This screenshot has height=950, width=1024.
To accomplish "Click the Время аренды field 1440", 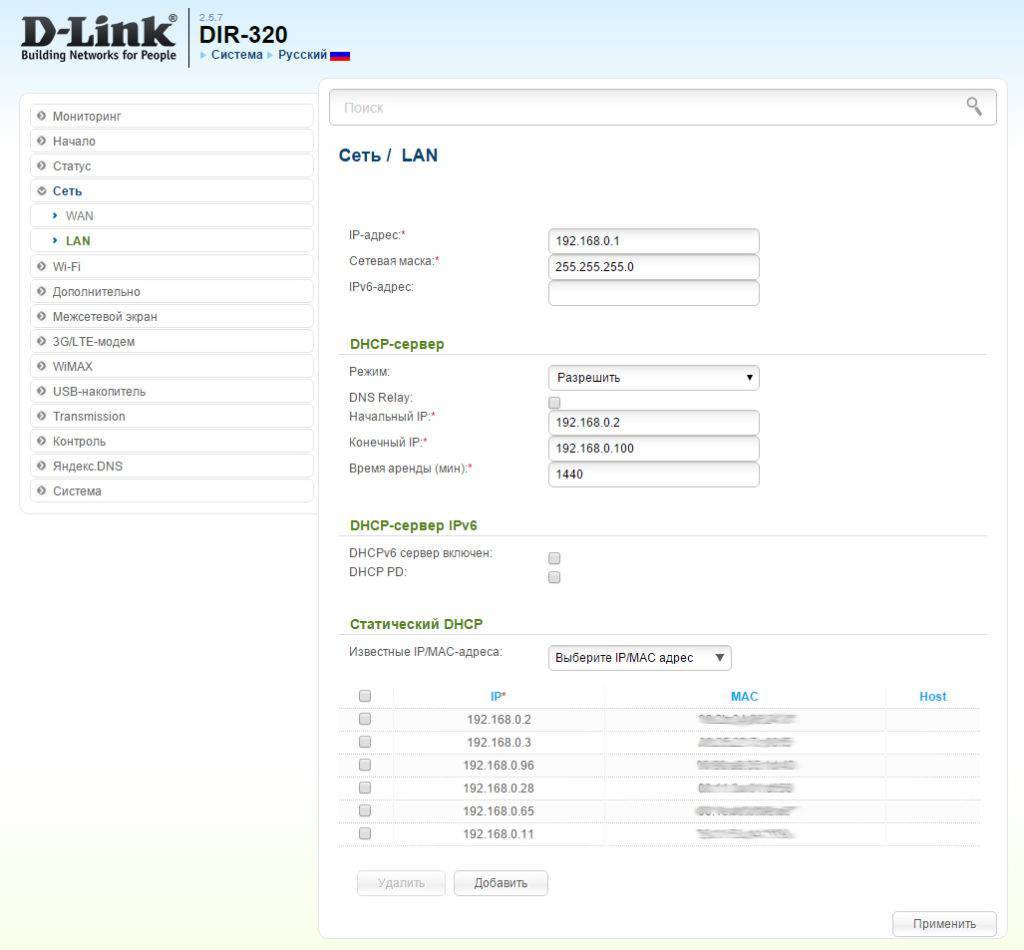I will point(654,475).
